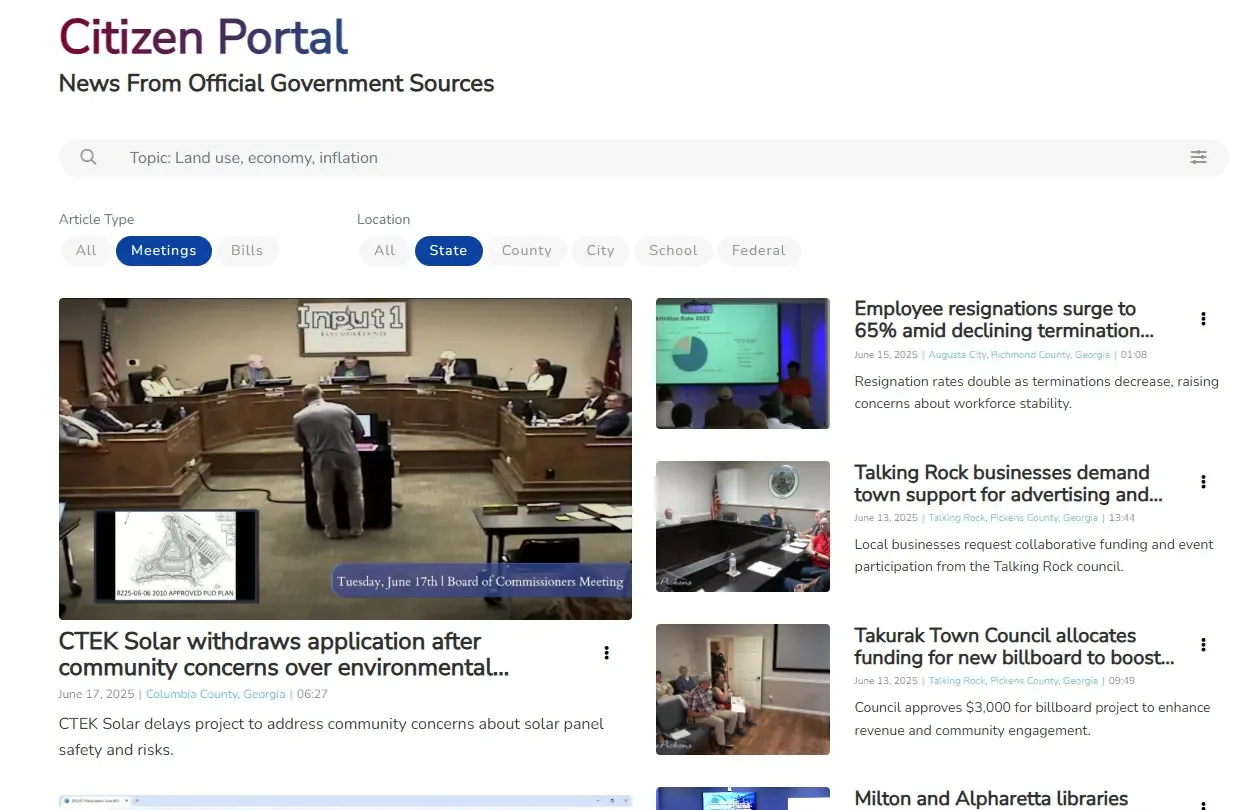Open three-dot menu for Talking Rock businesses article
The image size is (1238, 810).
pos(1203,482)
